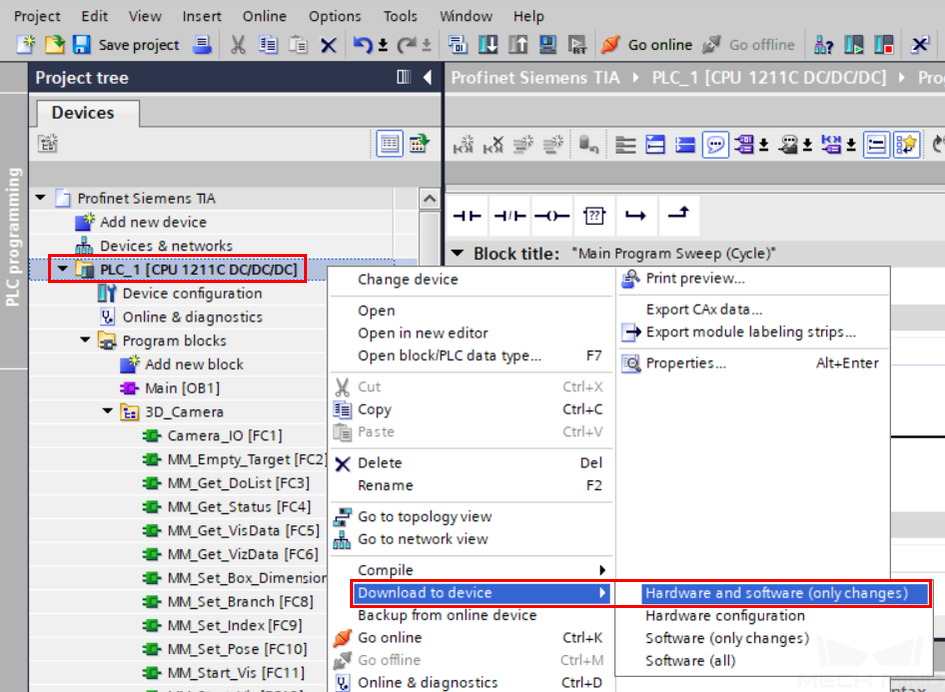Insert an empty box instruction
Image resolution: width=945 pixels, height=692 pixels.
594,215
